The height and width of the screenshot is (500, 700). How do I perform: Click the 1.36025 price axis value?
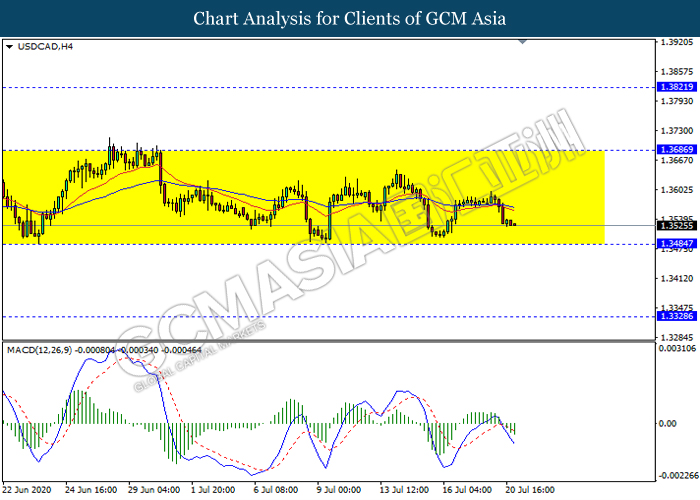click(677, 190)
